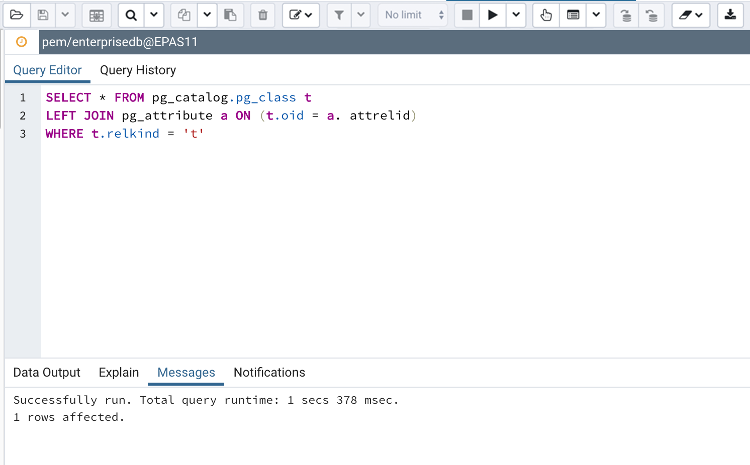The width and height of the screenshot is (750, 465).
Task: Click the orange connection status icon
Action: pyautogui.click(x=22, y=42)
